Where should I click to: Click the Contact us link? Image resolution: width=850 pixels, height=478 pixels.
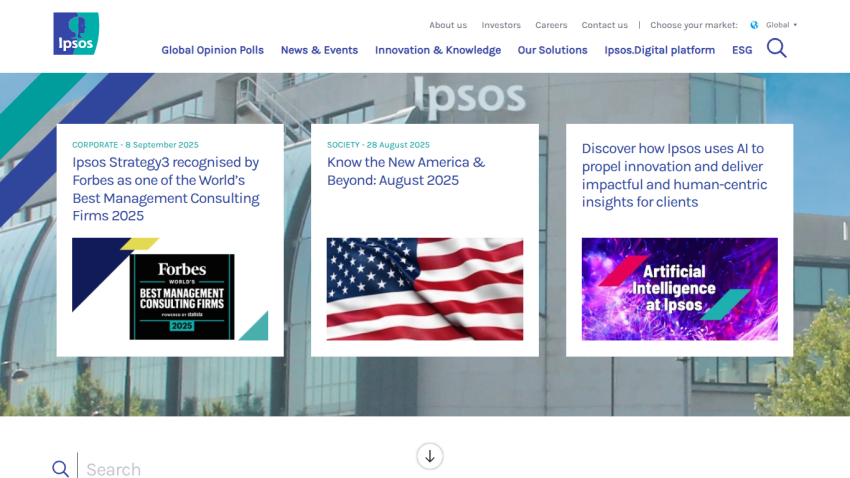pos(604,25)
